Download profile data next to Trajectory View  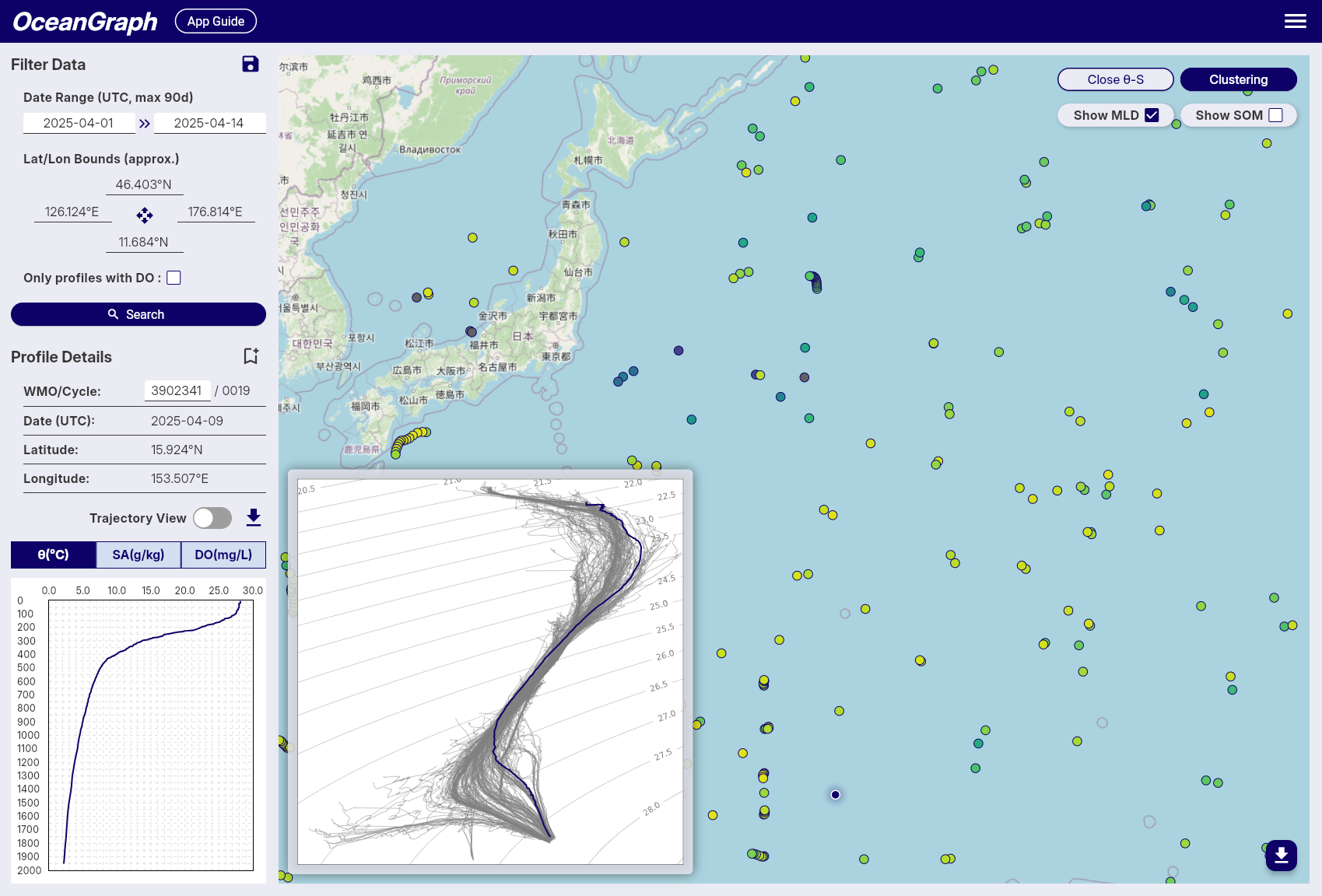253,517
